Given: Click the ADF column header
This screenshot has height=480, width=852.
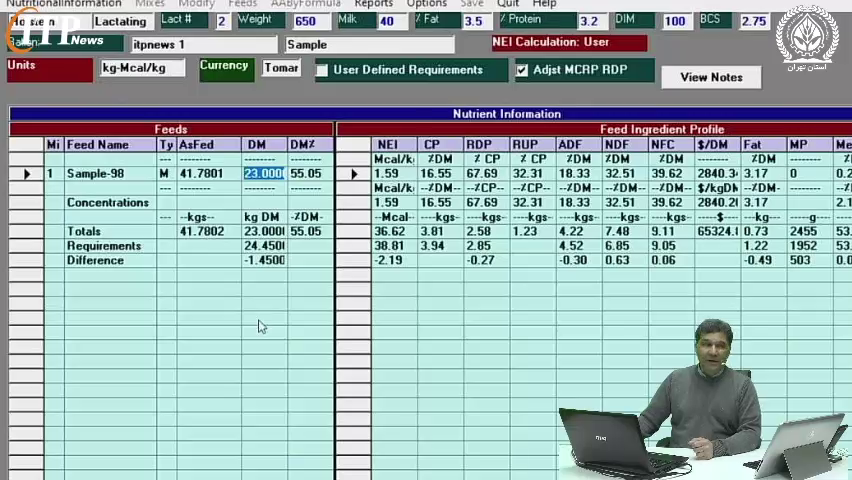Looking at the screenshot, I should click(x=579, y=145).
